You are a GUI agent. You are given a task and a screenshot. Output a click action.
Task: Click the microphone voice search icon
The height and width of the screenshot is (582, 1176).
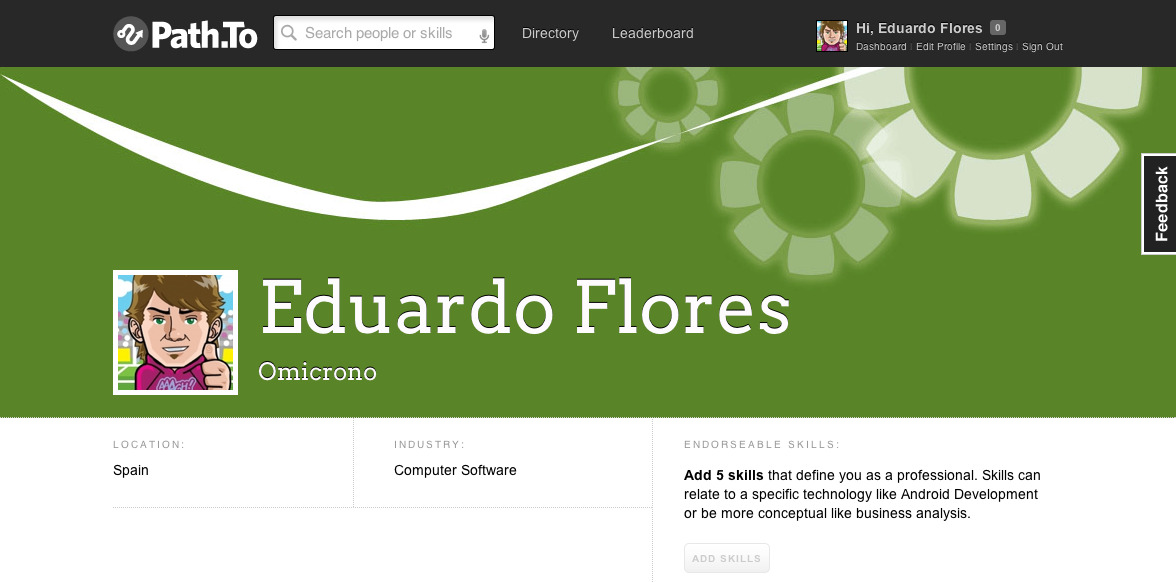click(484, 35)
